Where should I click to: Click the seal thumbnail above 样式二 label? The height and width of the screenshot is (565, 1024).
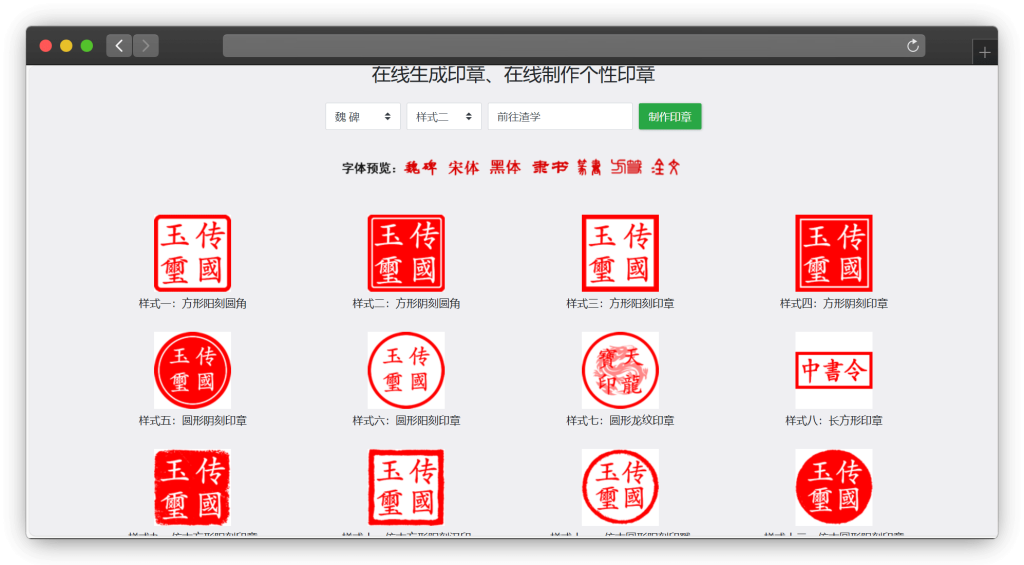click(x=406, y=253)
